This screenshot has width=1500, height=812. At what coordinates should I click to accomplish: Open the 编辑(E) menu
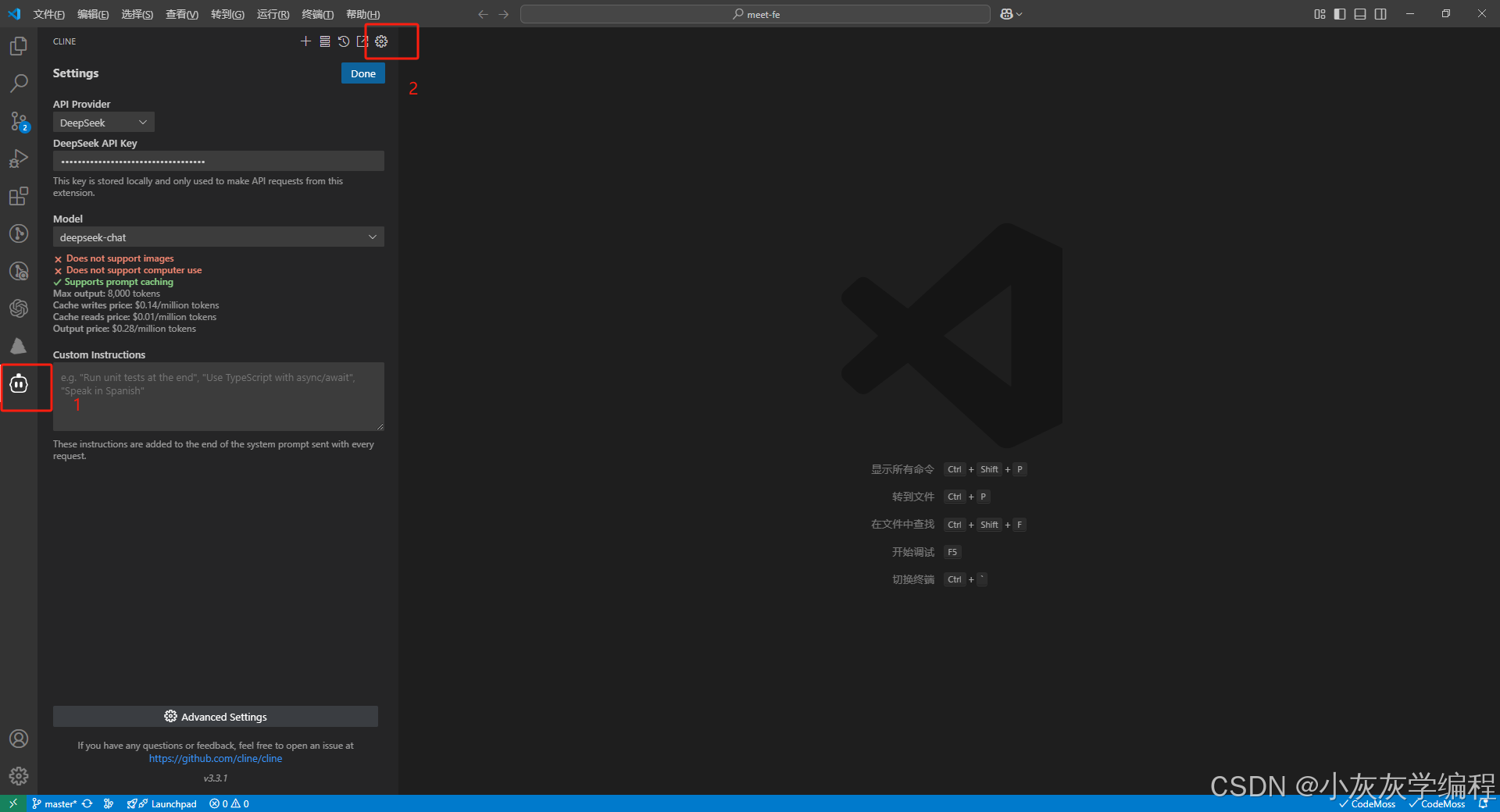pyautogui.click(x=93, y=14)
